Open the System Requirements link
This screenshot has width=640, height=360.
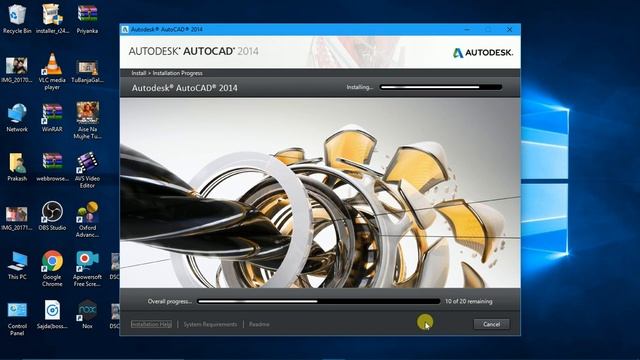point(210,324)
